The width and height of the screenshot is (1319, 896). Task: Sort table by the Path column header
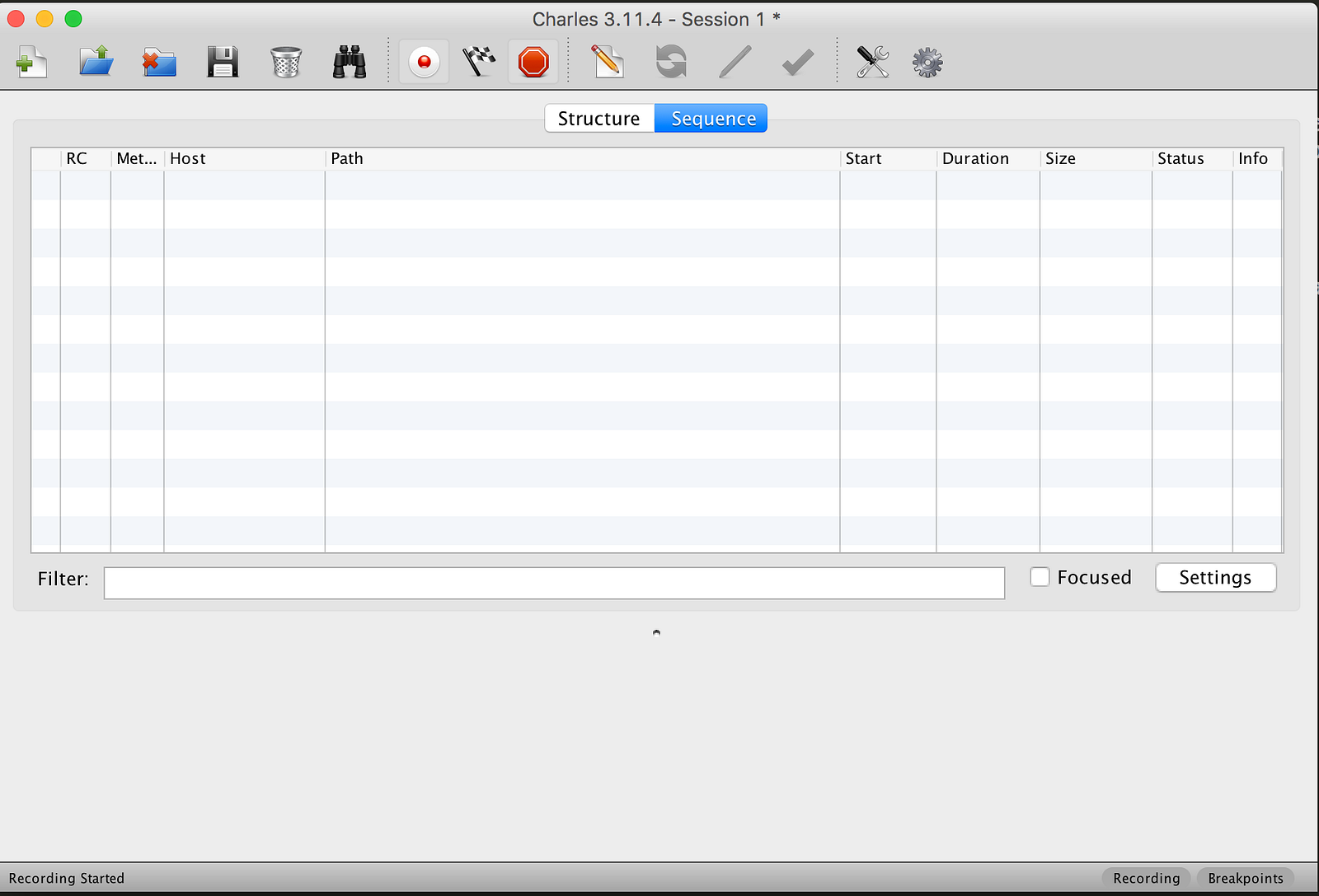point(582,159)
